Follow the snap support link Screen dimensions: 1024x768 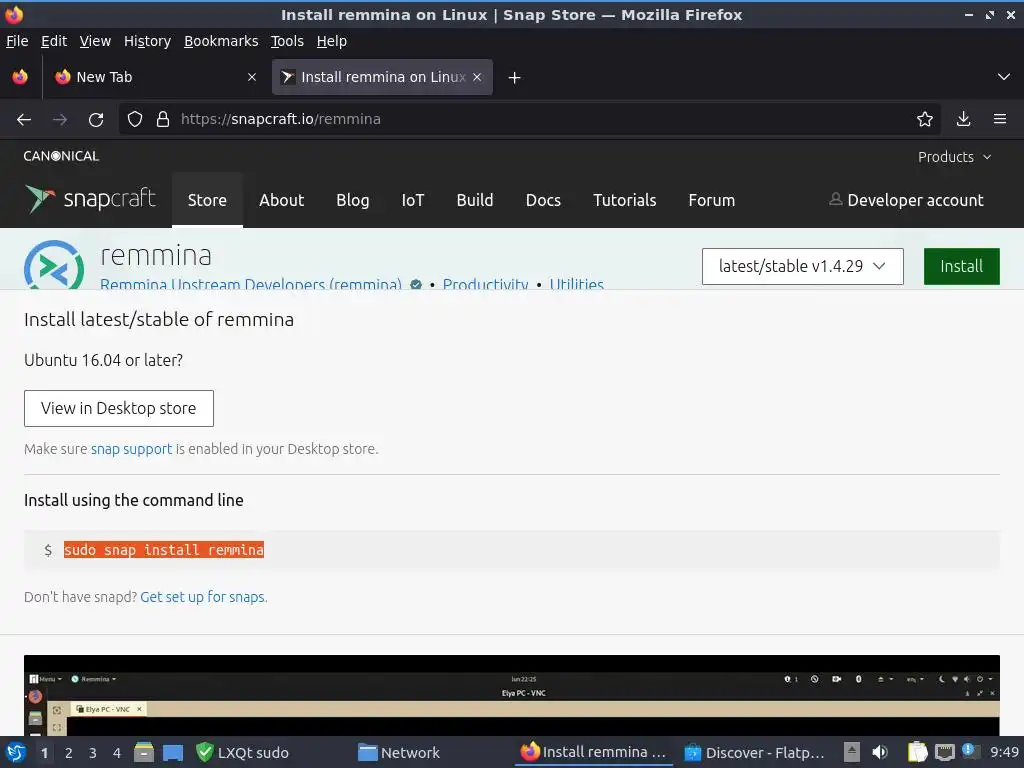click(131, 449)
